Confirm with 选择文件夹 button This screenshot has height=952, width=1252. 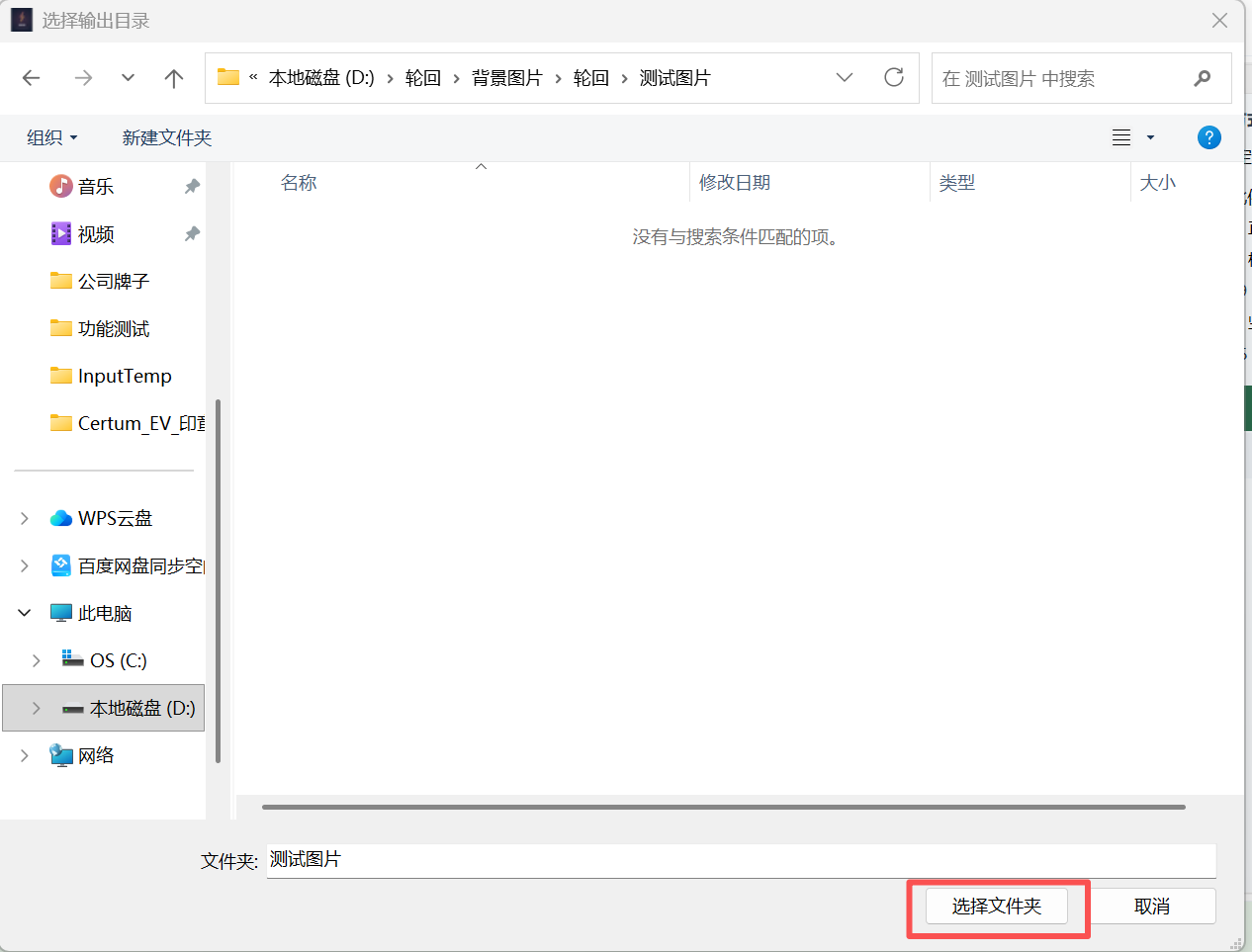click(997, 906)
